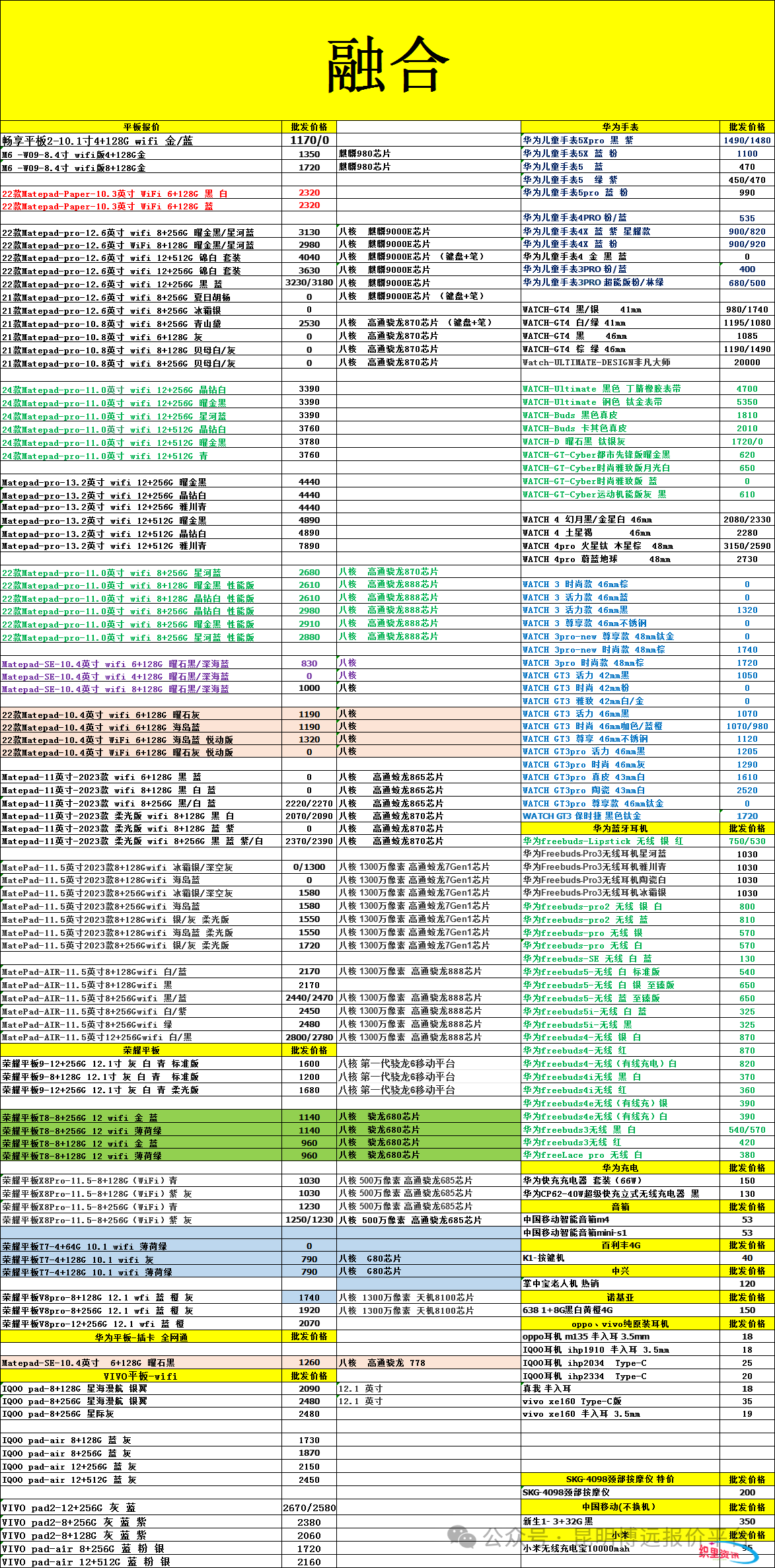Select K1-按键机 cell

point(620,1258)
